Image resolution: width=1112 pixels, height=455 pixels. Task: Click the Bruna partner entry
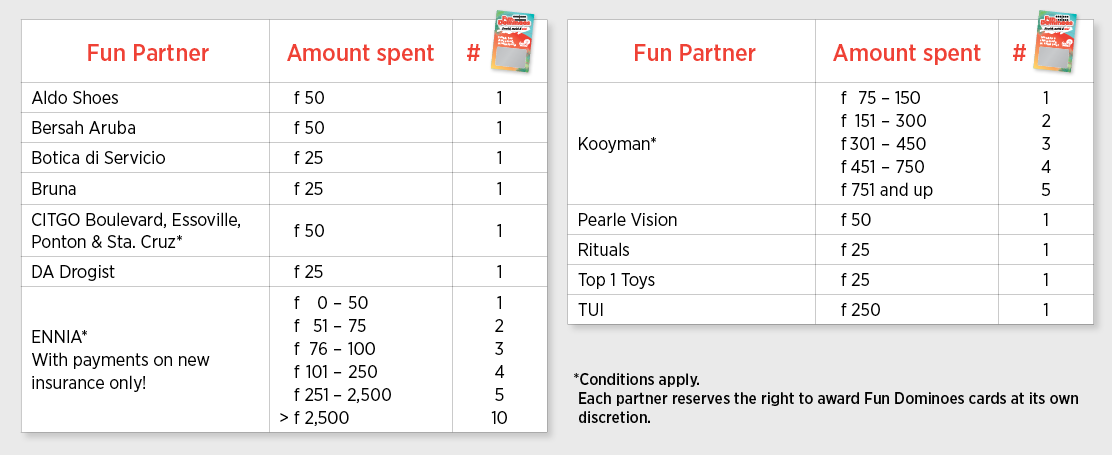(54, 188)
